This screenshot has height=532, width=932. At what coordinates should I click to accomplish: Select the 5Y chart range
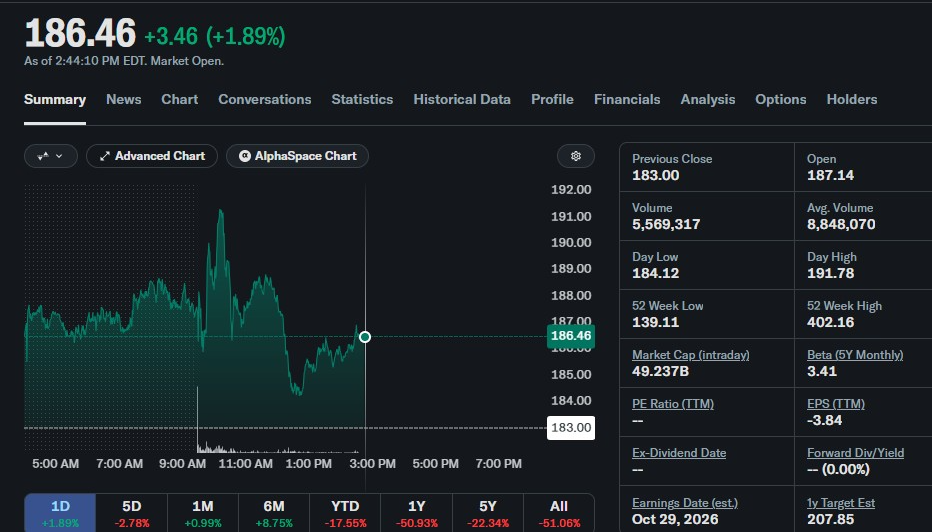(x=487, y=513)
